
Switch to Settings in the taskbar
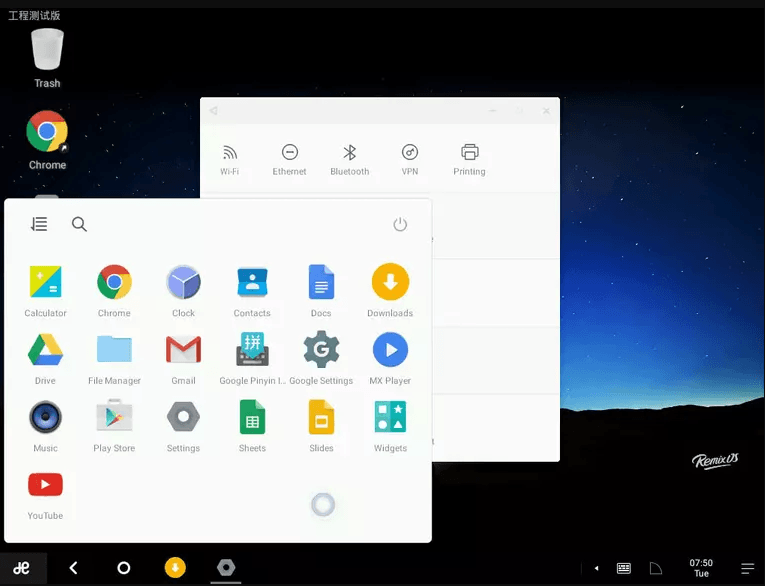[226, 567]
